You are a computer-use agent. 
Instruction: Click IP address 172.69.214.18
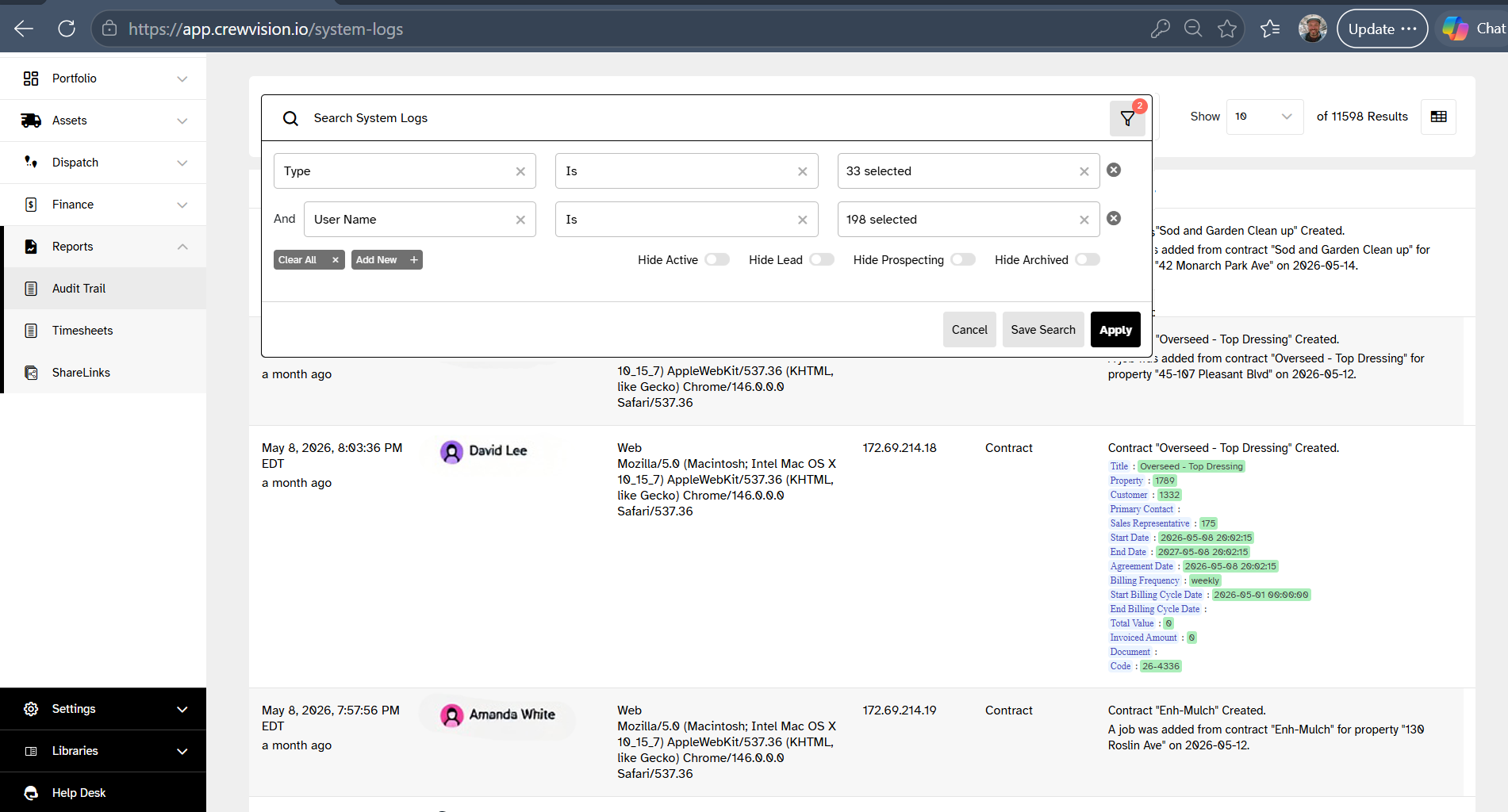click(900, 448)
